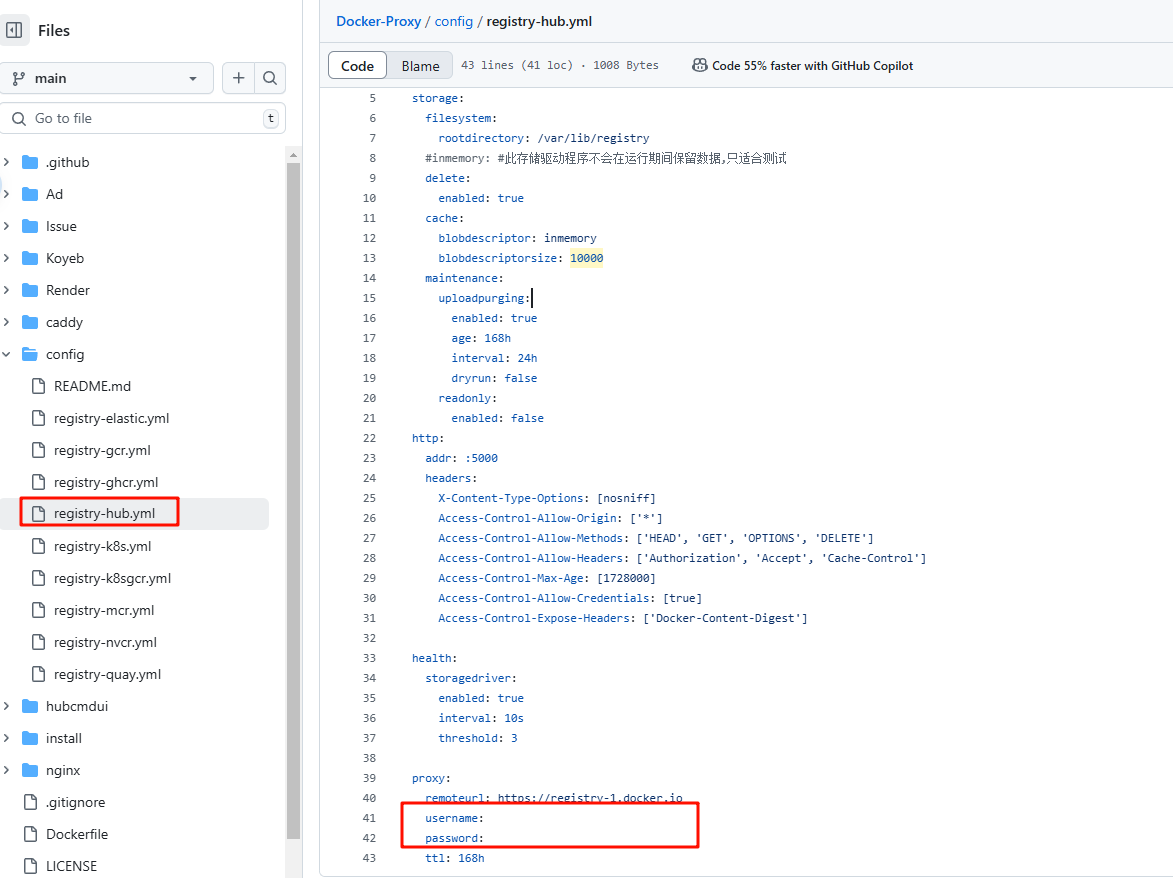This screenshot has width=1173, height=878.
Task: Click the .github folder icon
Action: click(29, 162)
